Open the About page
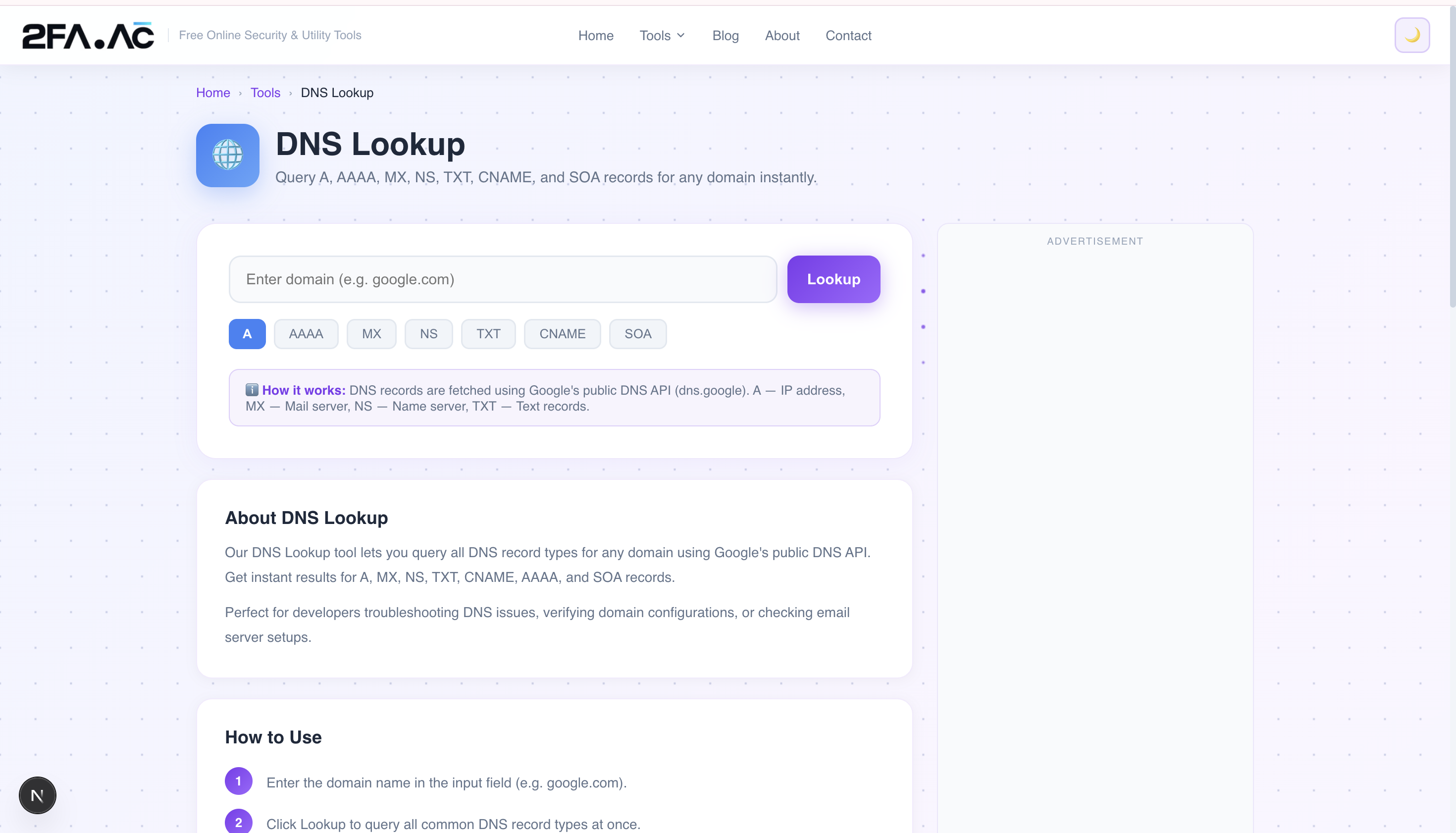The image size is (1456, 833). [x=782, y=36]
